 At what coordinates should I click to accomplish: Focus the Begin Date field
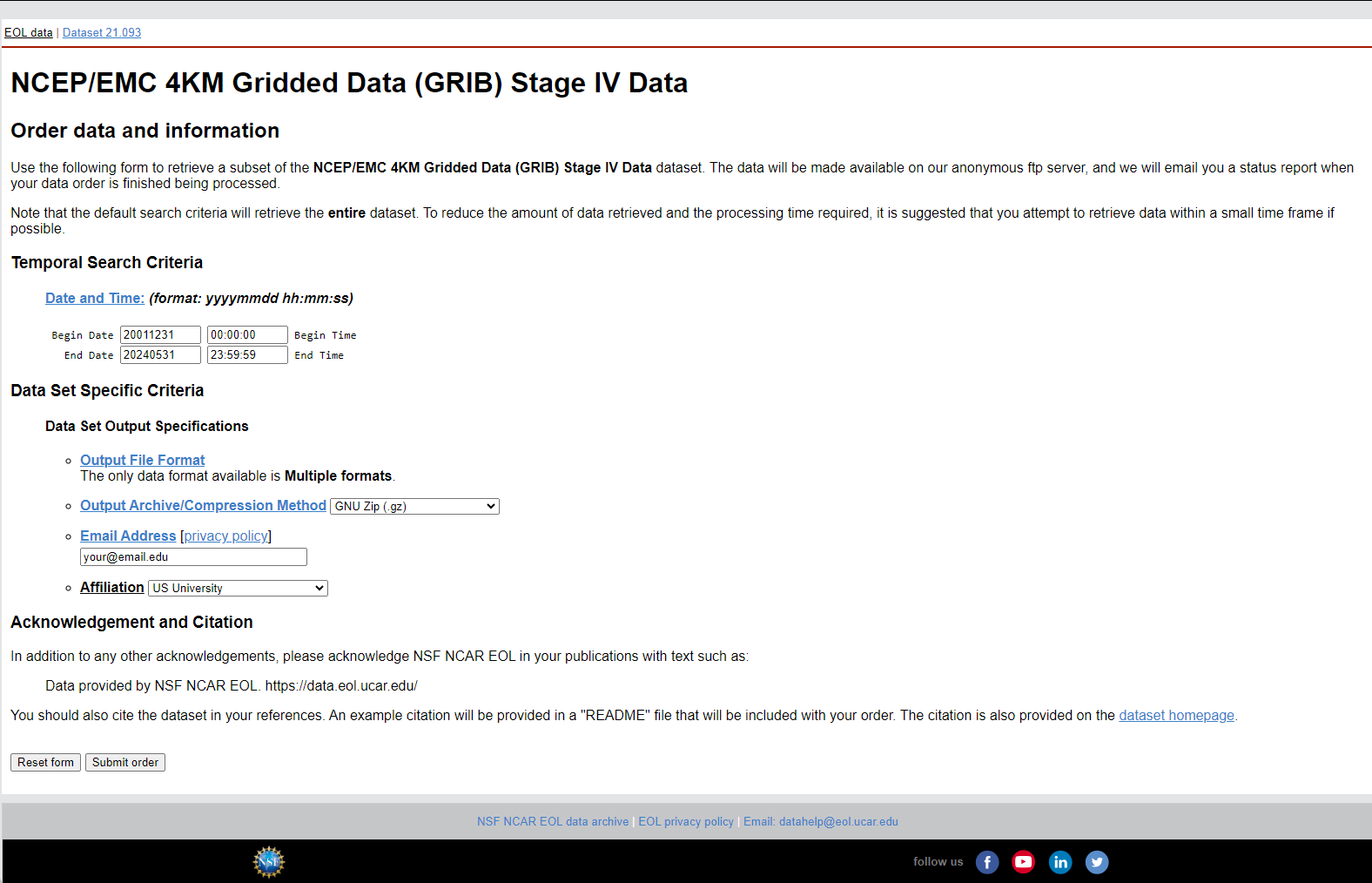tap(160, 334)
